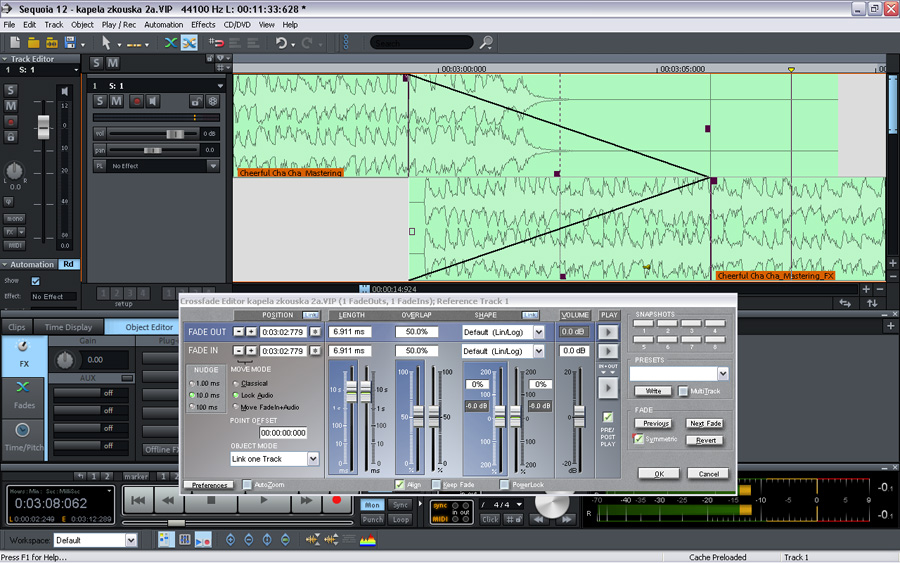
Task: Click the Undo arrow icon
Action: [x=282, y=43]
